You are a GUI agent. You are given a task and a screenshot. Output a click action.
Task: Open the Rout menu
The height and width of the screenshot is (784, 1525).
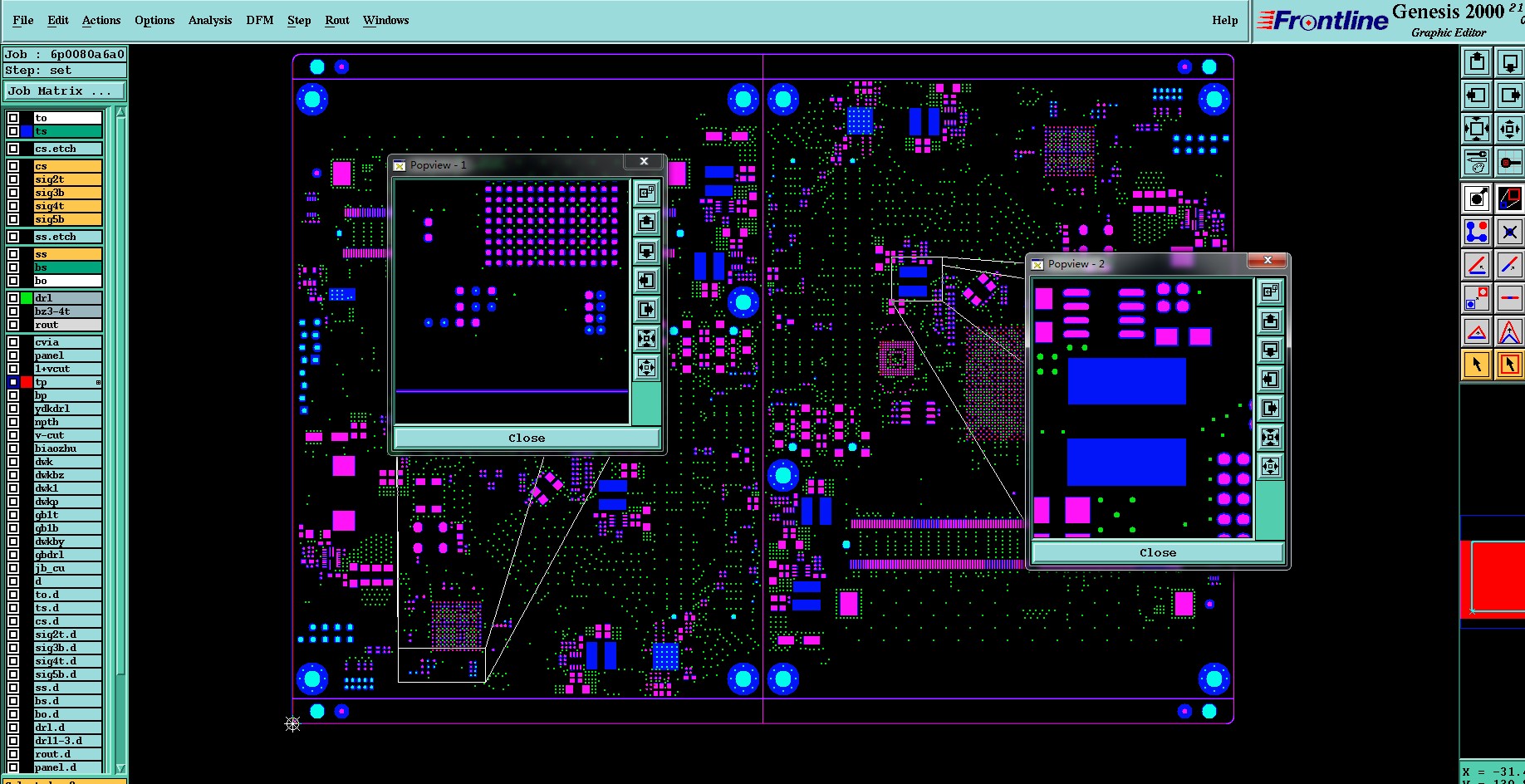(337, 20)
